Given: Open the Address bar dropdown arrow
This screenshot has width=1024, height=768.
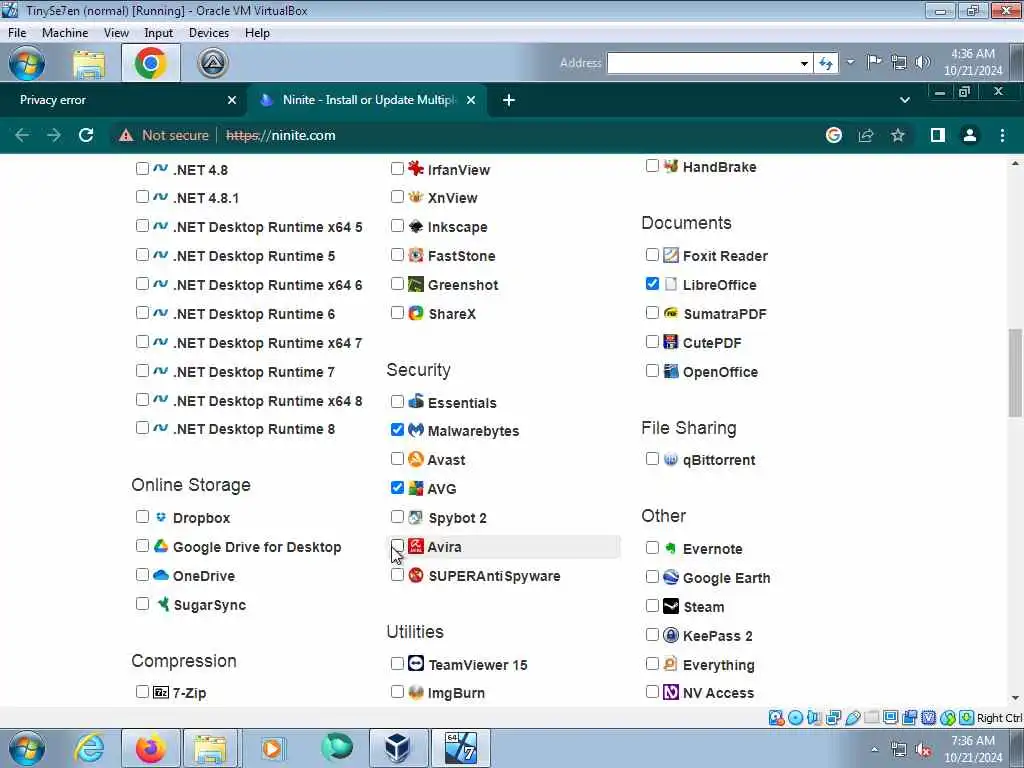Looking at the screenshot, I should click(x=805, y=63).
